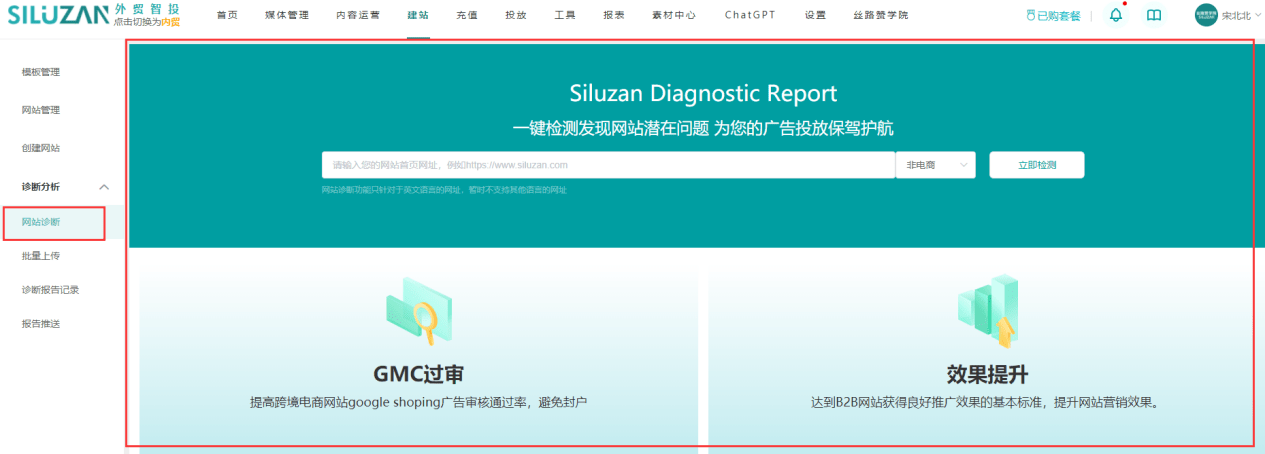Viewport: 1265px width, 454px height.
Task: Go to the 媒体管理 menu
Action: tap(287, 15)
